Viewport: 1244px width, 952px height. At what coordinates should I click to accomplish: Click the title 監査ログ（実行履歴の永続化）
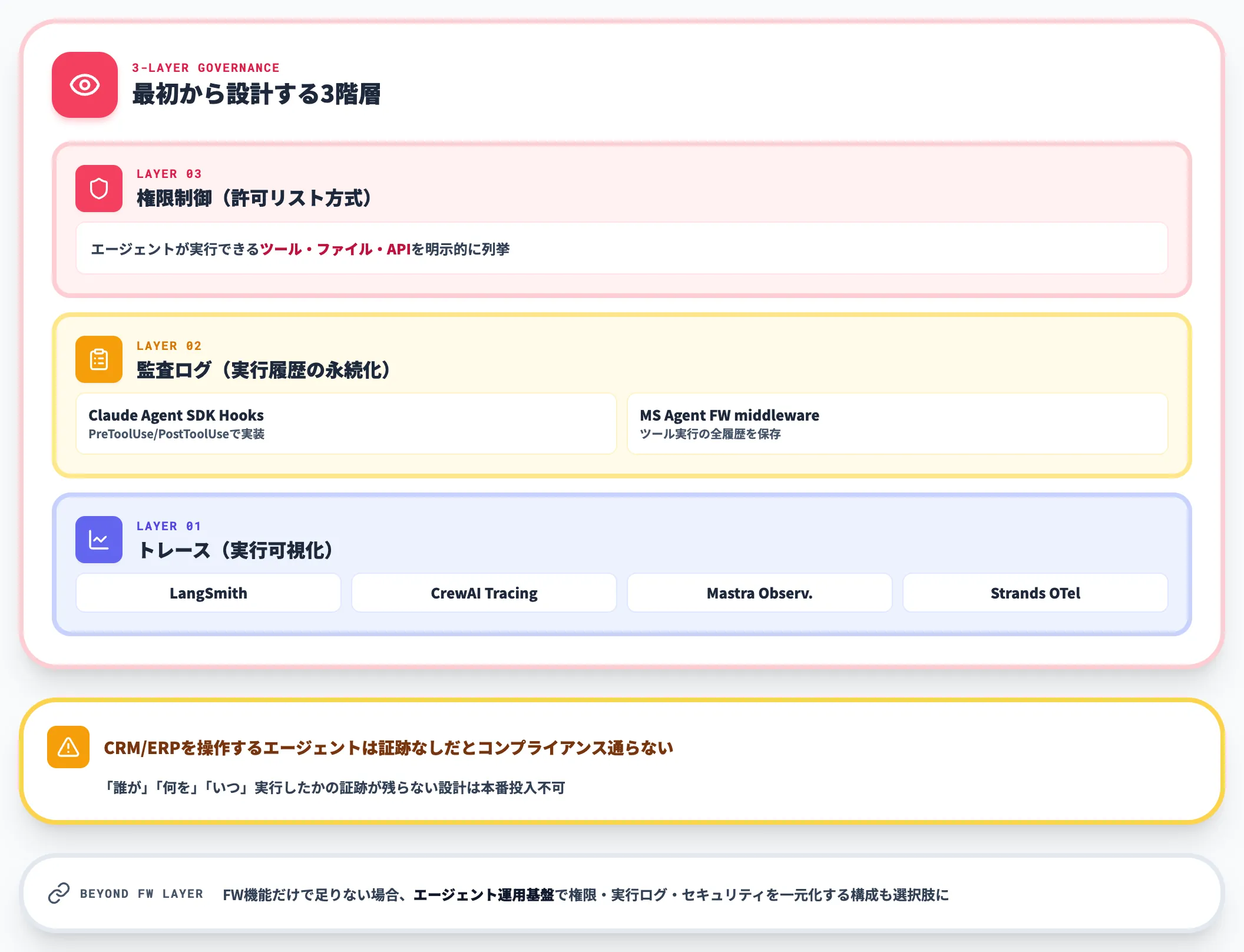pyautogui.click(x=264, y=370)
